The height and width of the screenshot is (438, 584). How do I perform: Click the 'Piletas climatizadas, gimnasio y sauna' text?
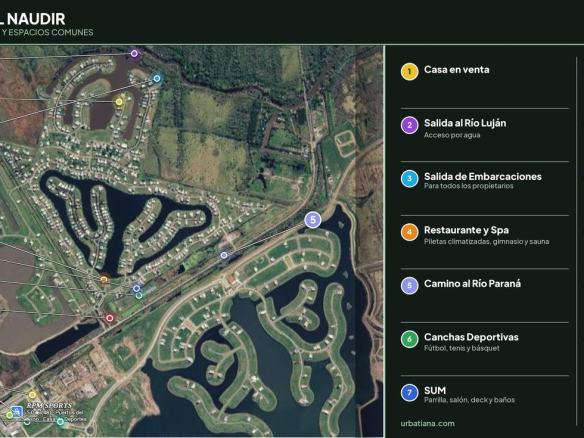tap(486, 242)
